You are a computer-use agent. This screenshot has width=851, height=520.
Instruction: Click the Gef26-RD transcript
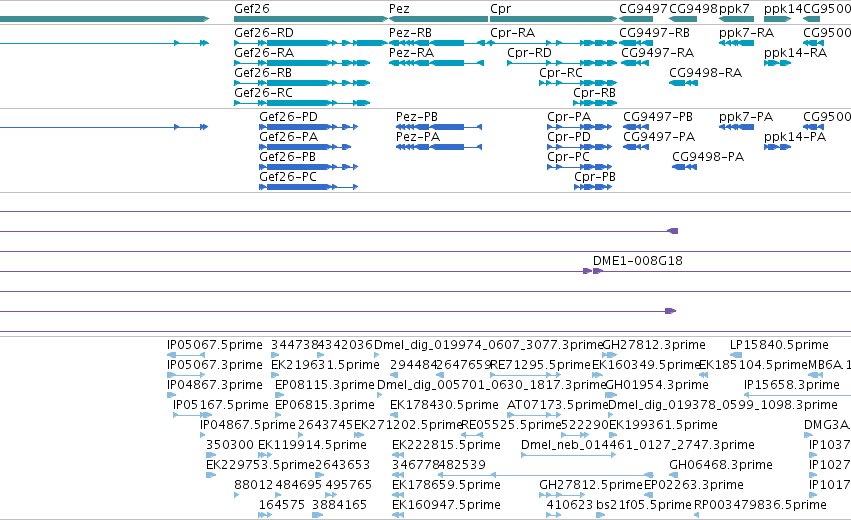coord(311,43)
